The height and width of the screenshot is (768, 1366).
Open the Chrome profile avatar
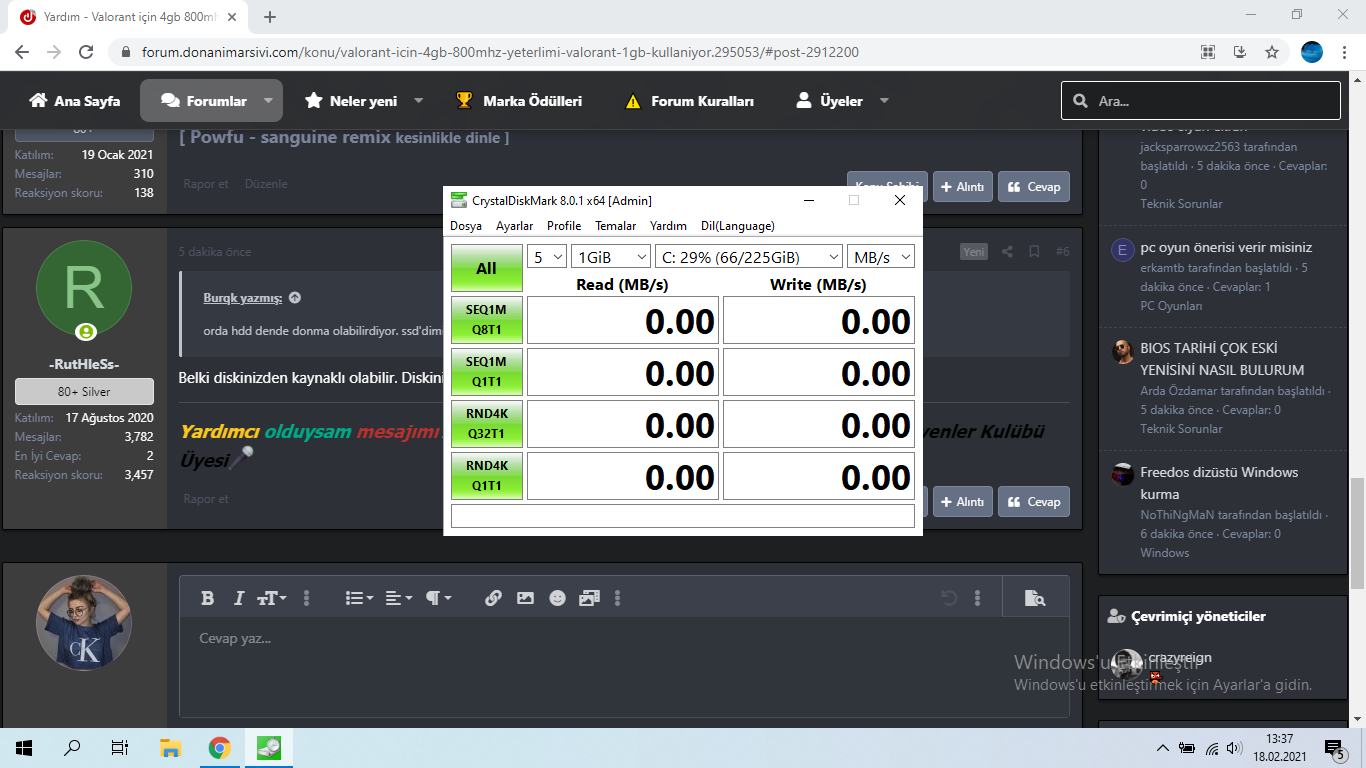pos(1312,52)
